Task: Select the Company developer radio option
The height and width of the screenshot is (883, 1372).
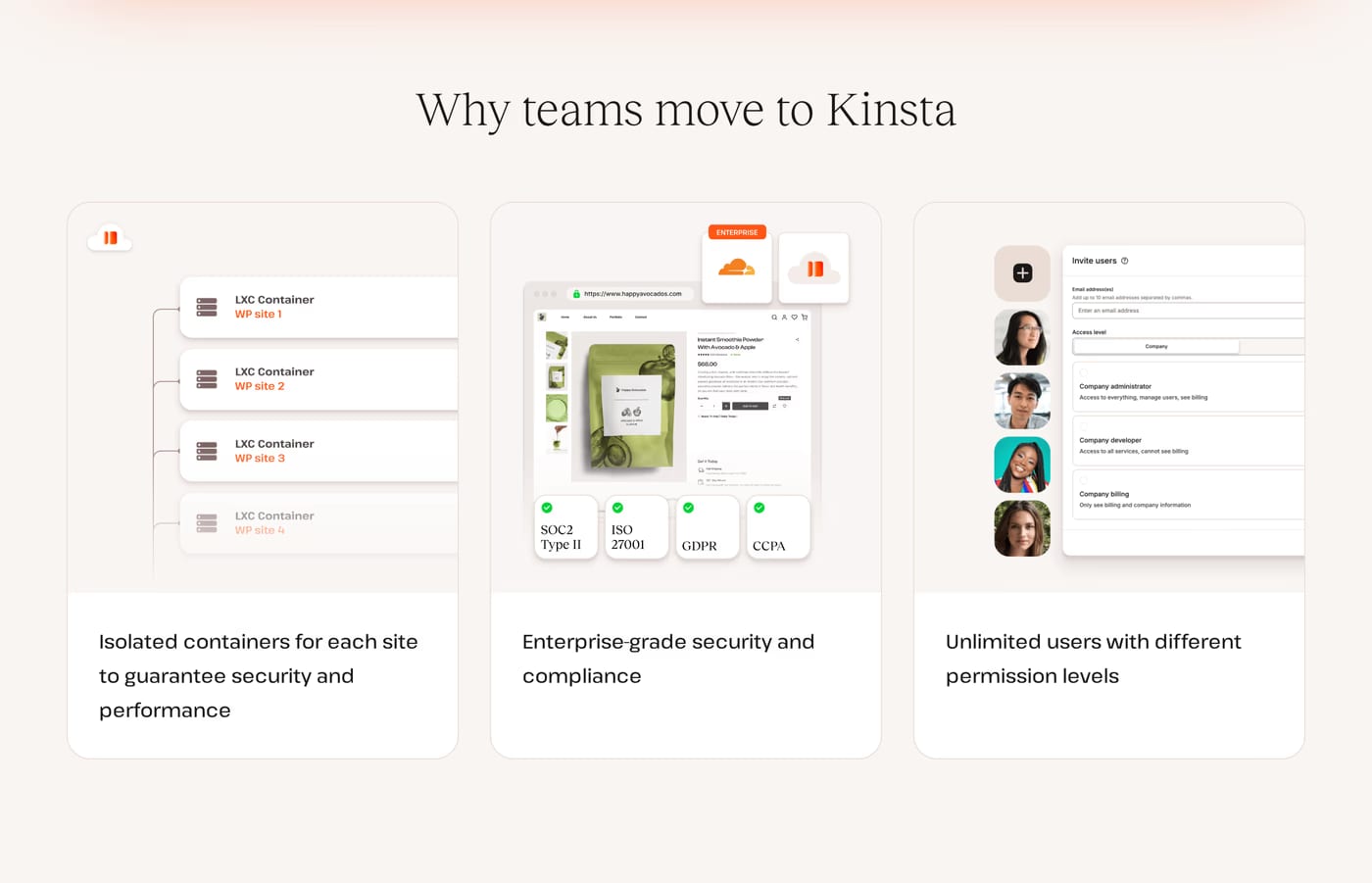Action: pos(1084,426)
